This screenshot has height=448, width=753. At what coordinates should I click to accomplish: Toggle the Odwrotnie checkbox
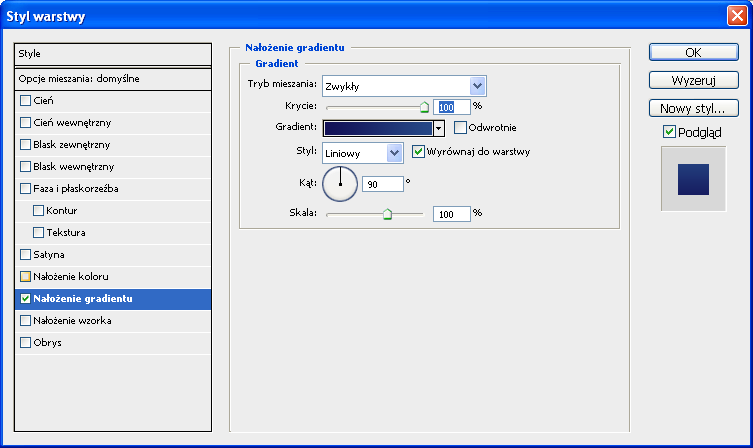coord(460,127)
